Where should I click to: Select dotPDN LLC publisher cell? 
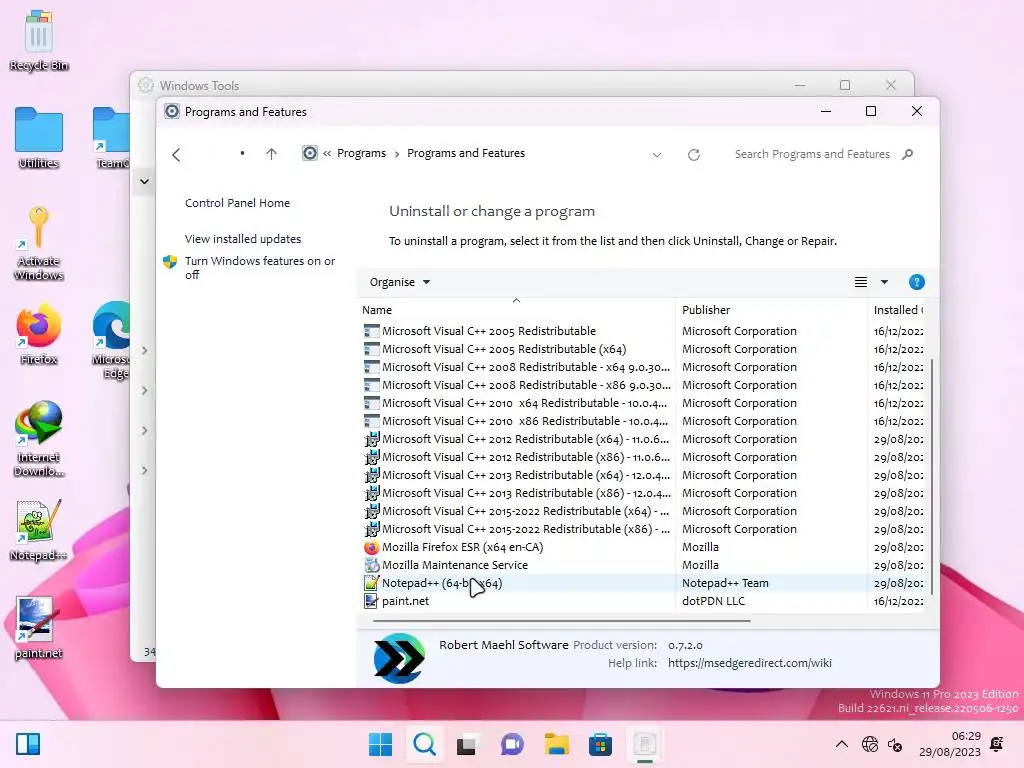pyautogui.click(x=713, y=601)
